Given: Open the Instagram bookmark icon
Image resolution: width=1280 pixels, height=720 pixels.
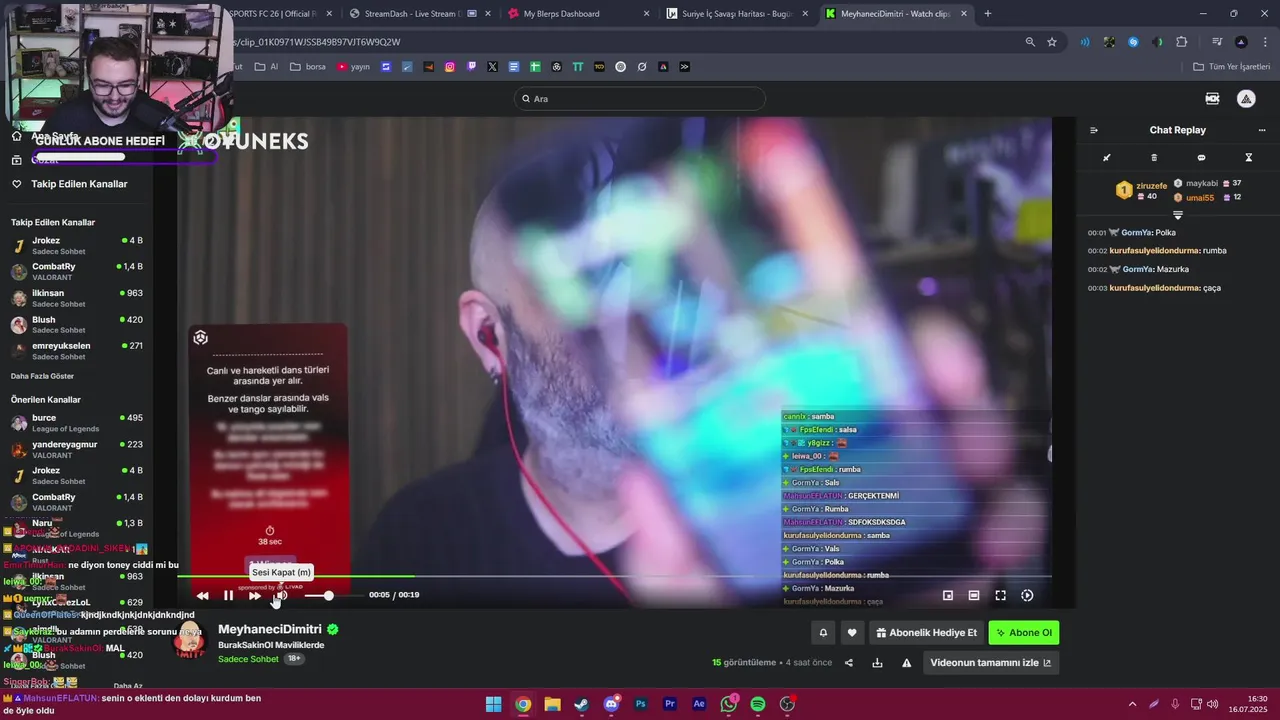Looking at the screenshot, I should pyautogui.click(x=450, y=67).
